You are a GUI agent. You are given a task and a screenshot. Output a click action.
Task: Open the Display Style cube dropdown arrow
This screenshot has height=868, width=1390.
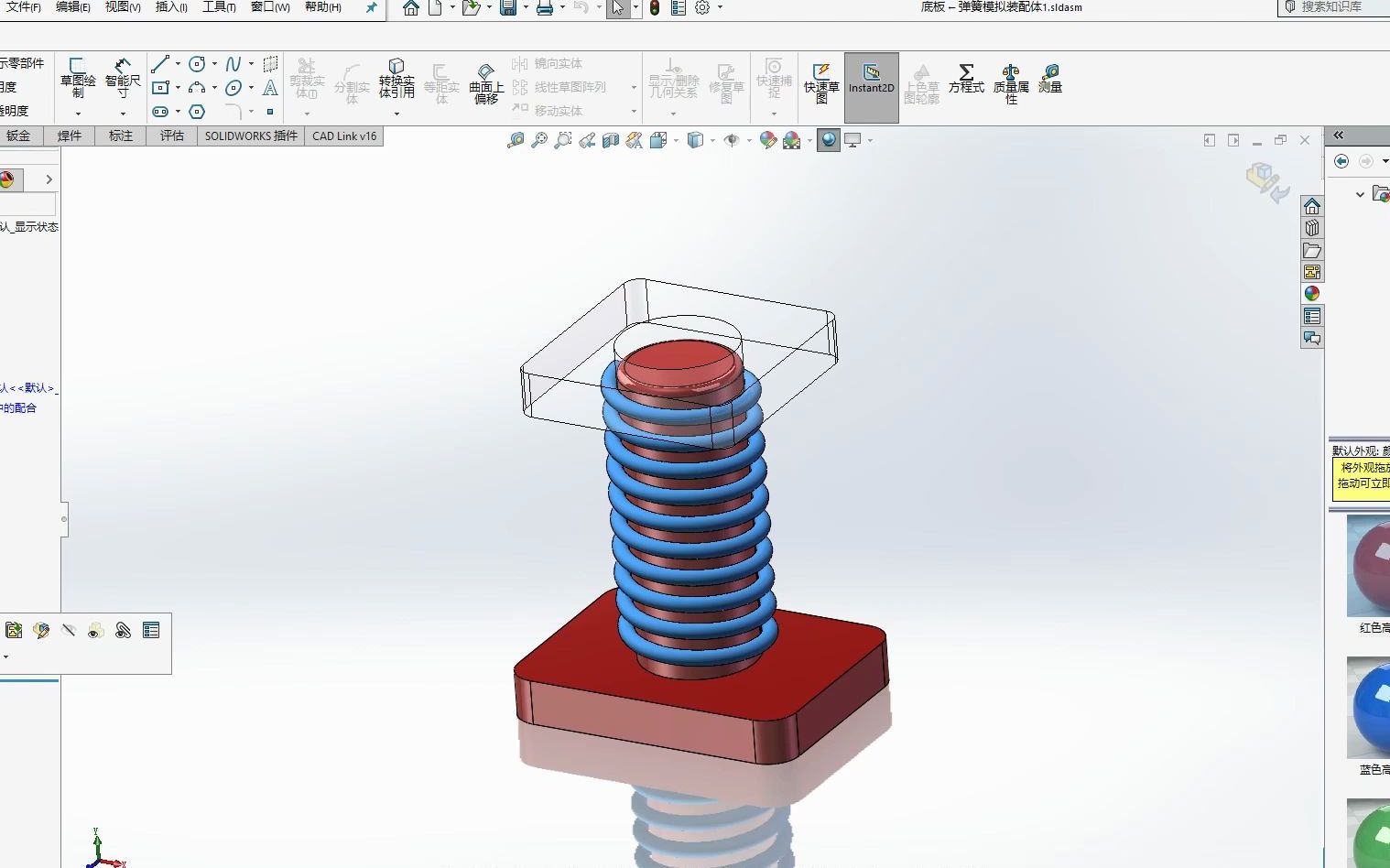[712, 140]
